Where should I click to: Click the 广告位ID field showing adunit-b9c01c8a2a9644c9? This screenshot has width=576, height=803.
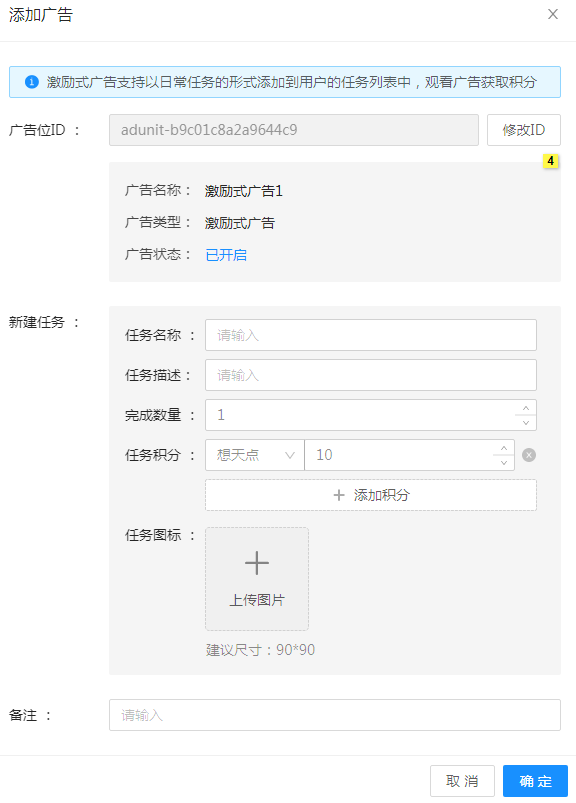pos(294,130)
